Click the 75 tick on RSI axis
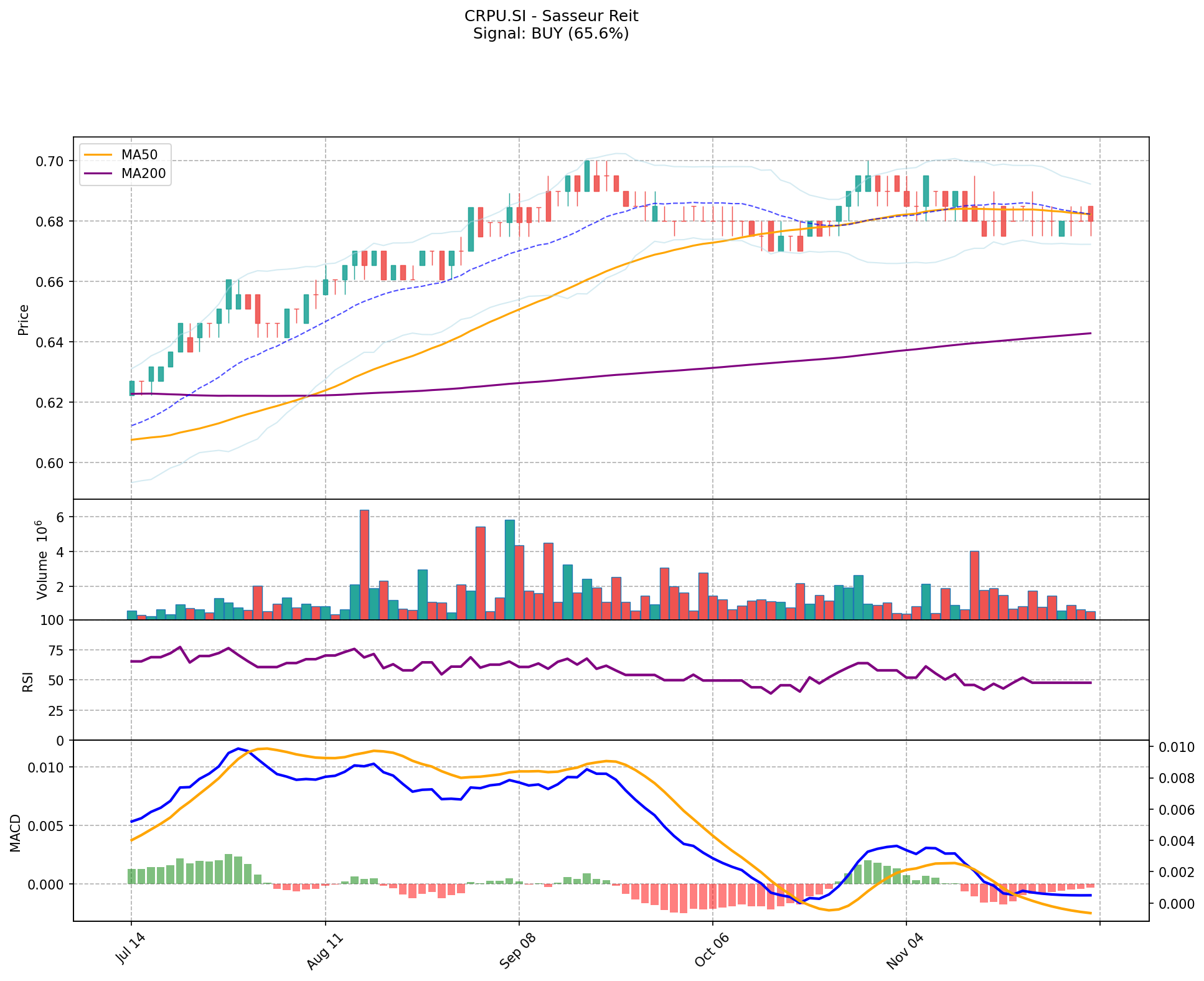The height and width of the screenshot is (981, 1204). (56, 650)
